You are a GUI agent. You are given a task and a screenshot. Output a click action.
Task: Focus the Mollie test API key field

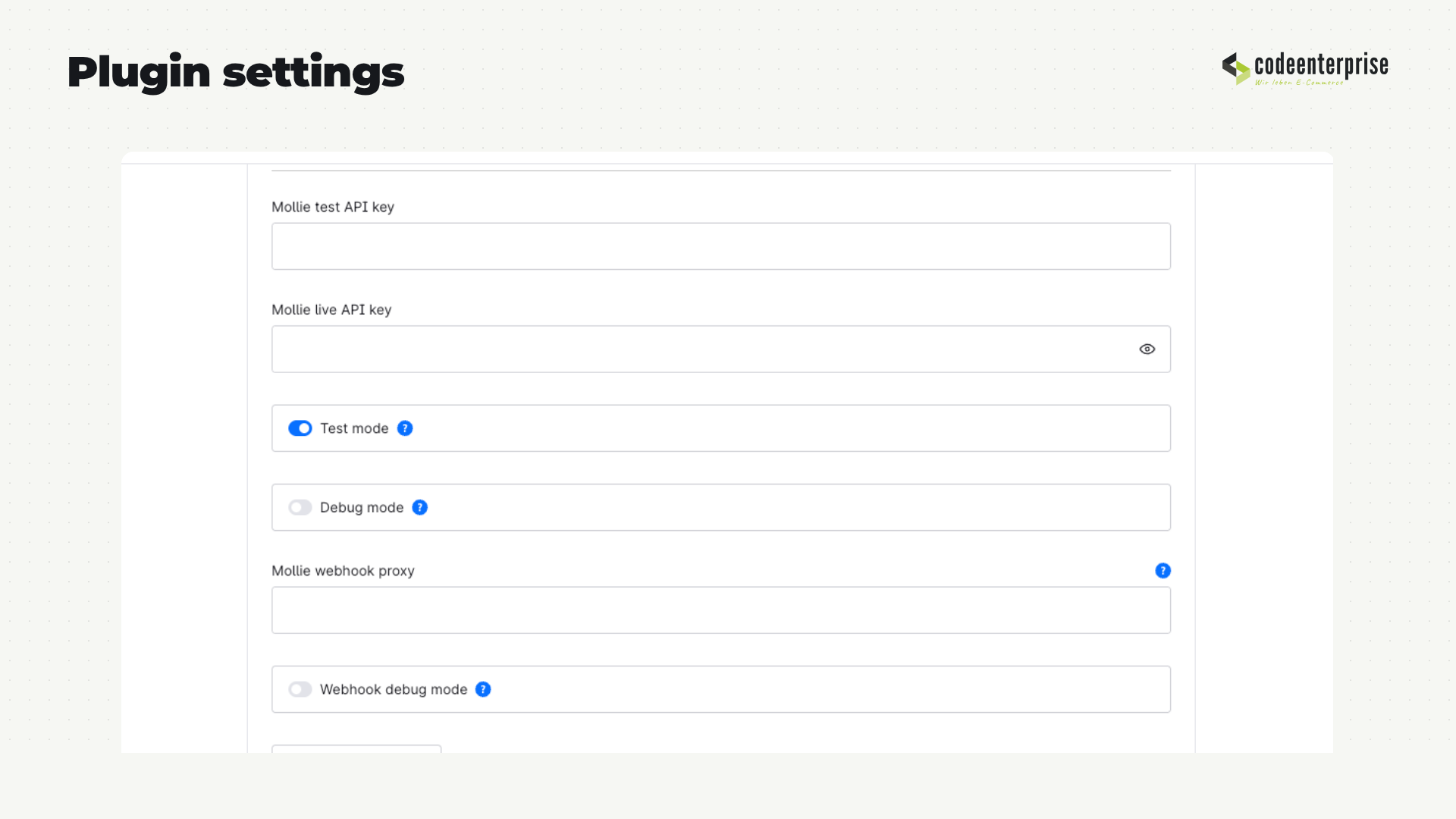click(x=721, y=246)
